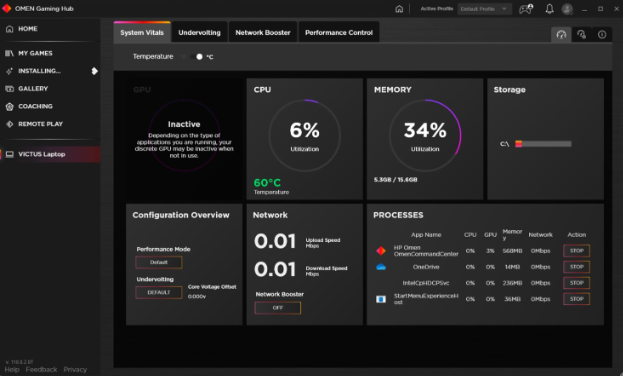Click the 568MB memory value
The image size is (624, 376).
[512, 251]
